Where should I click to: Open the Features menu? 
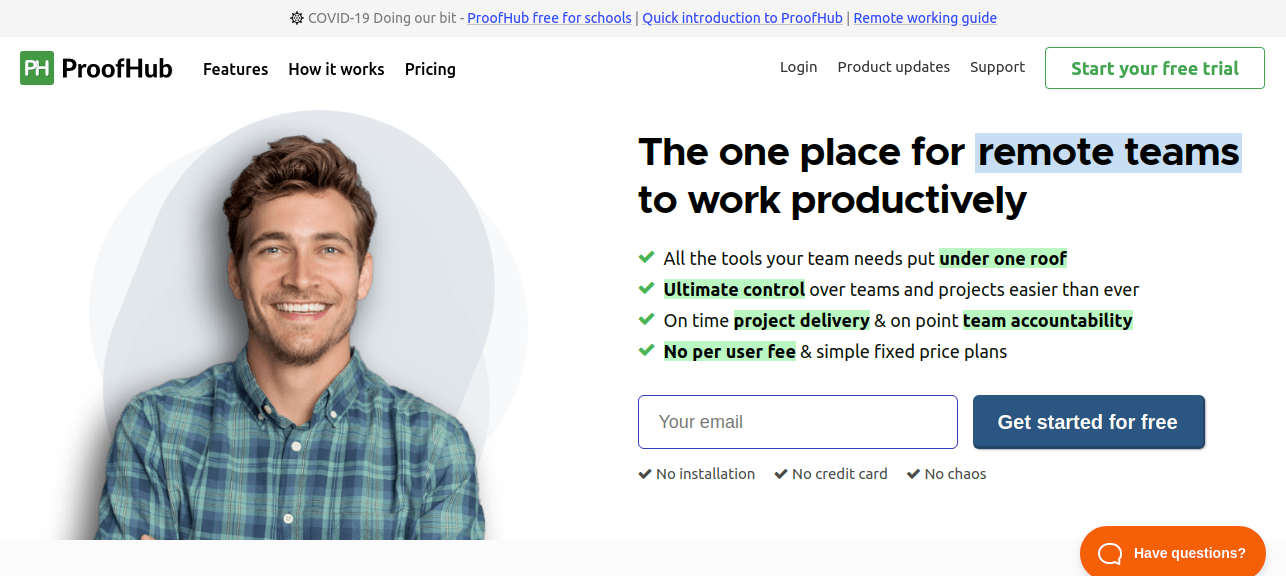click(x=235, y=69)
